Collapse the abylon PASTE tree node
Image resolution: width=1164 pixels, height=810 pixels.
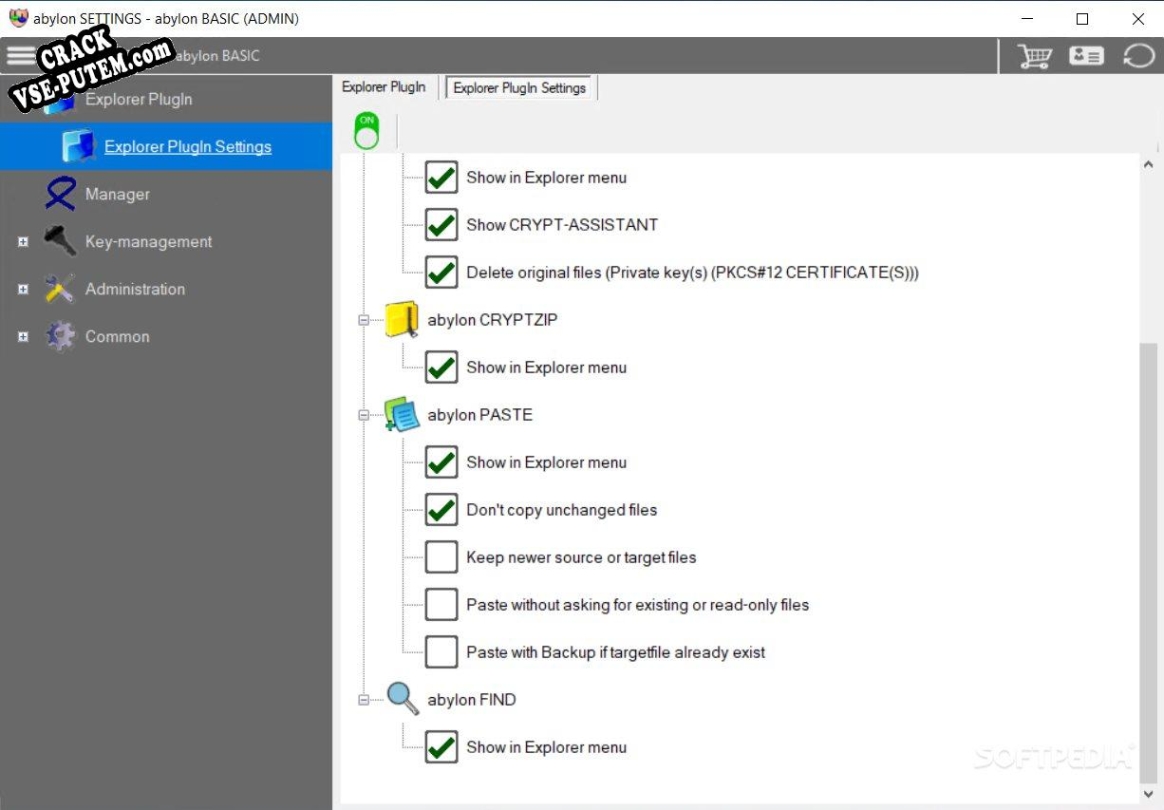[364, 415]
